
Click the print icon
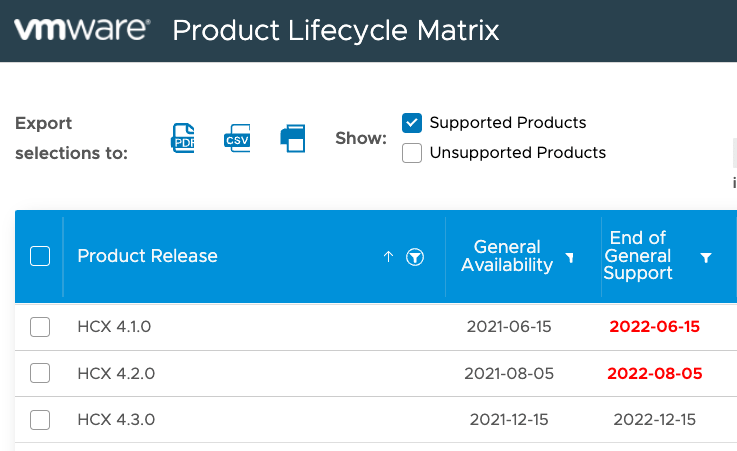coord(292,138)
